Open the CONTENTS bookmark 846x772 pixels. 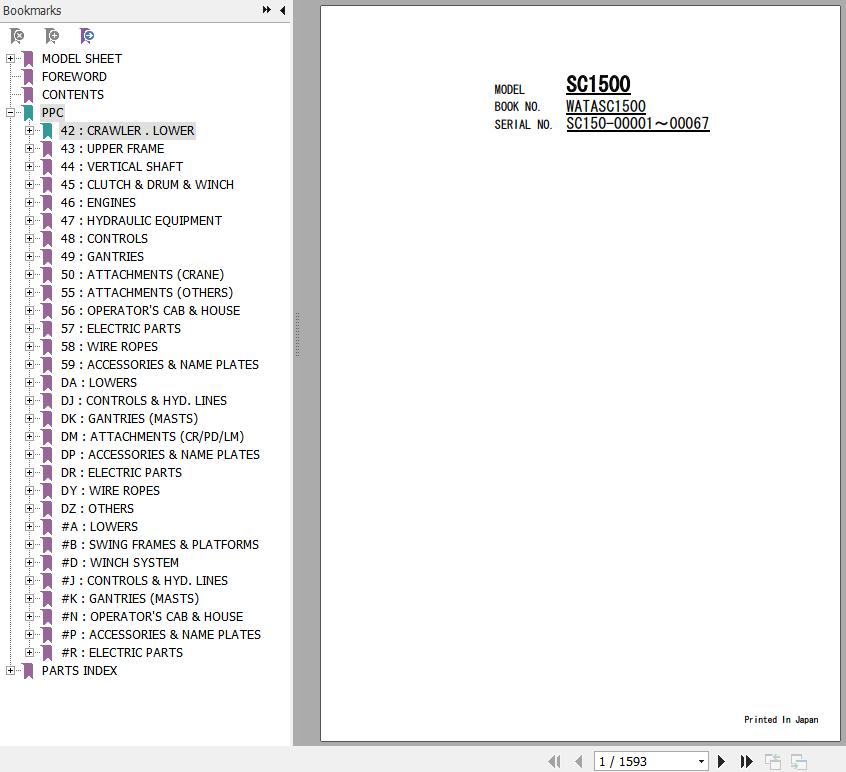point(73,94)
